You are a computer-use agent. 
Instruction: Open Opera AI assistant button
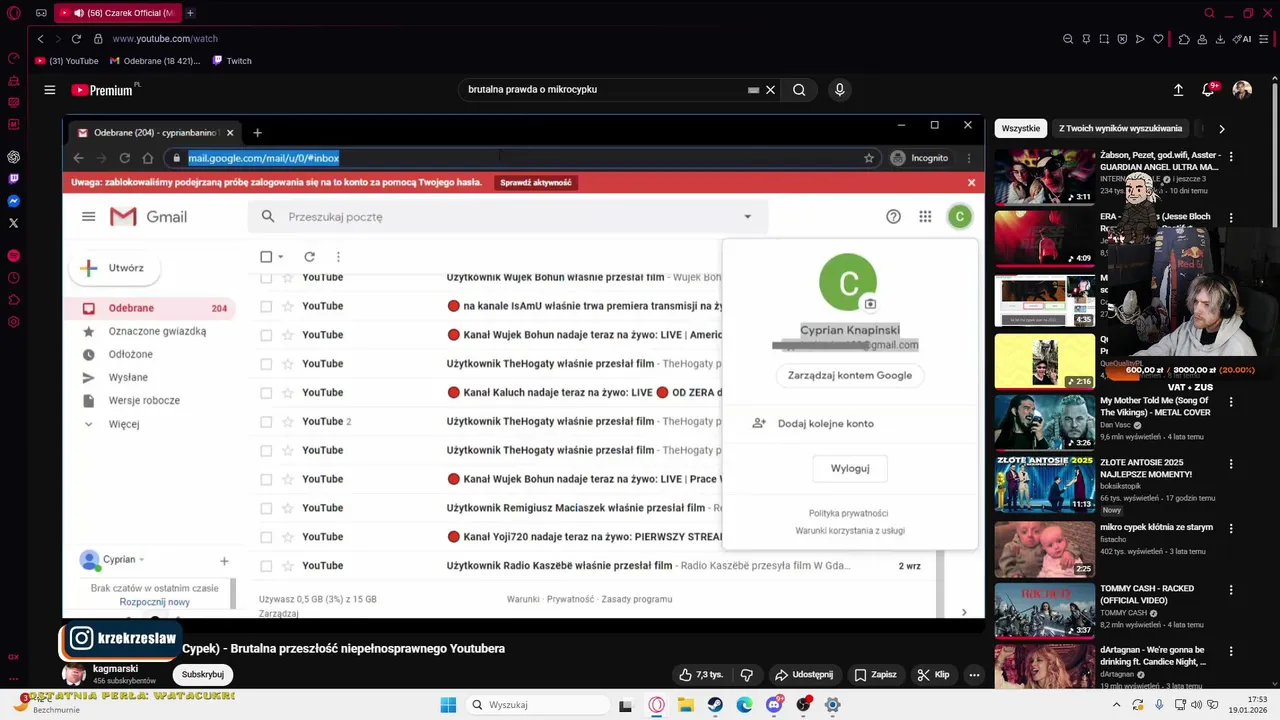1243,39
